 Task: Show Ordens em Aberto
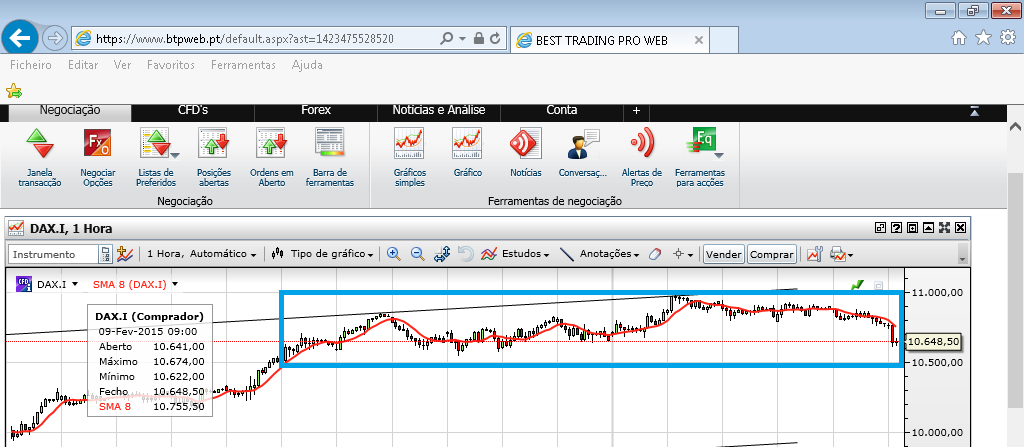click(x=272, y=158)
